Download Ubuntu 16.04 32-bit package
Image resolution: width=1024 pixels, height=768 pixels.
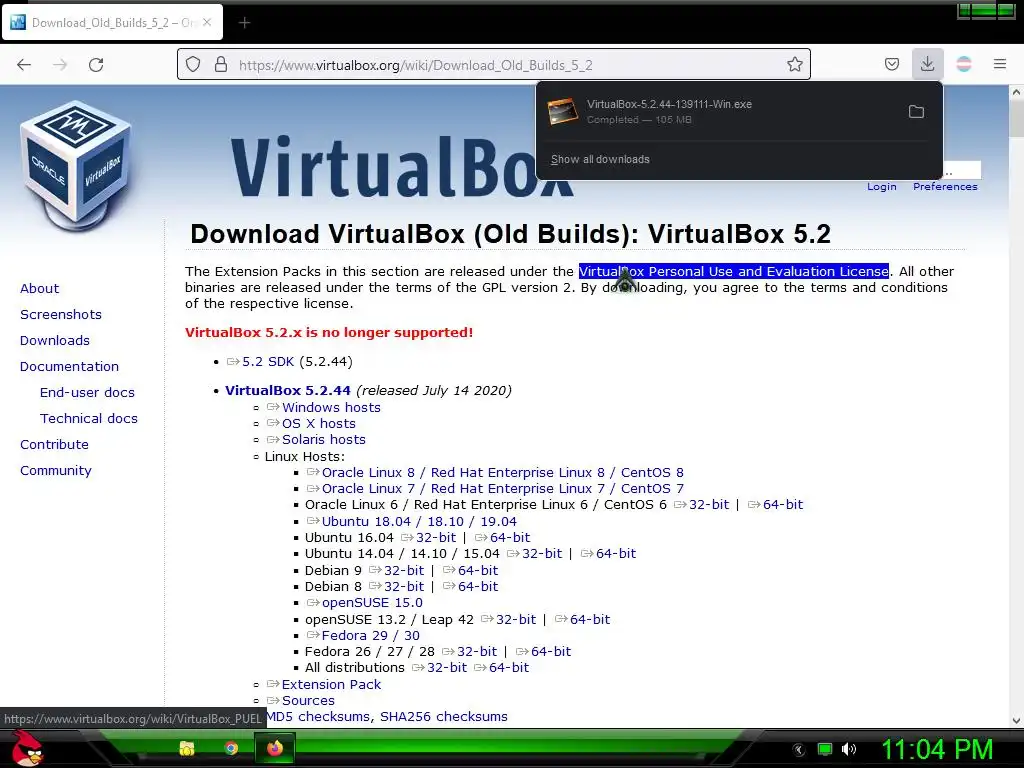pyautogui.click(x=436, y=537)
